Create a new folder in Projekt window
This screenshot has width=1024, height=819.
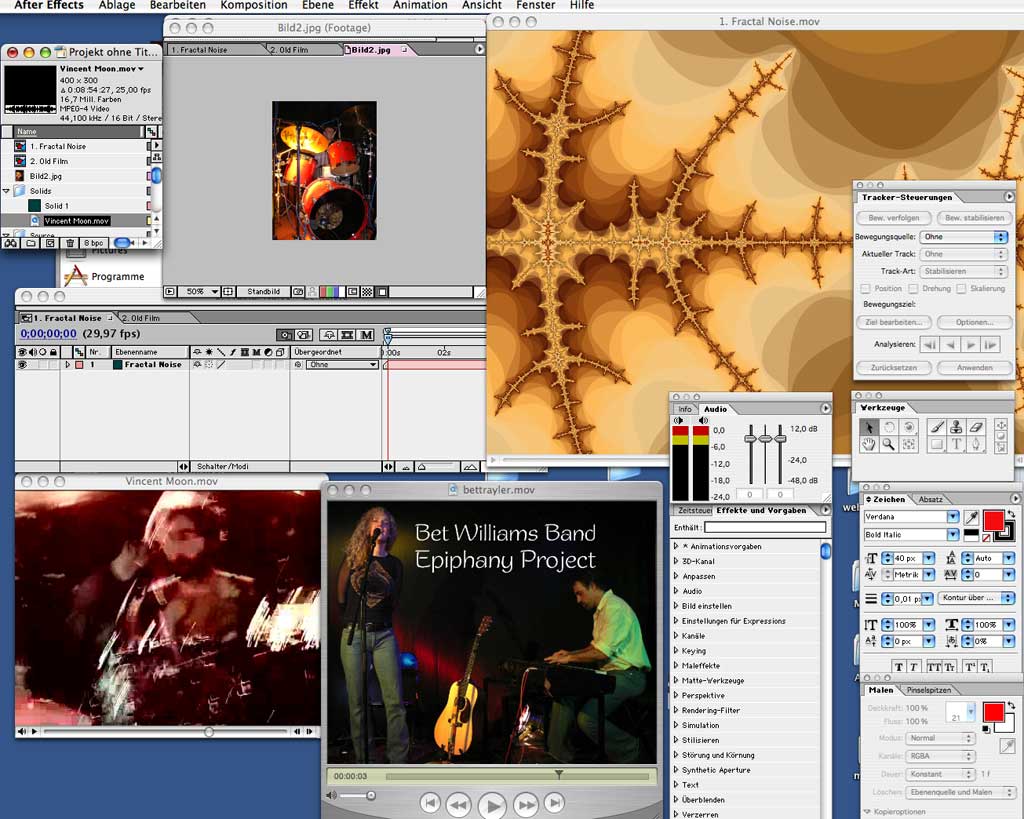click(x=31, y=243)
